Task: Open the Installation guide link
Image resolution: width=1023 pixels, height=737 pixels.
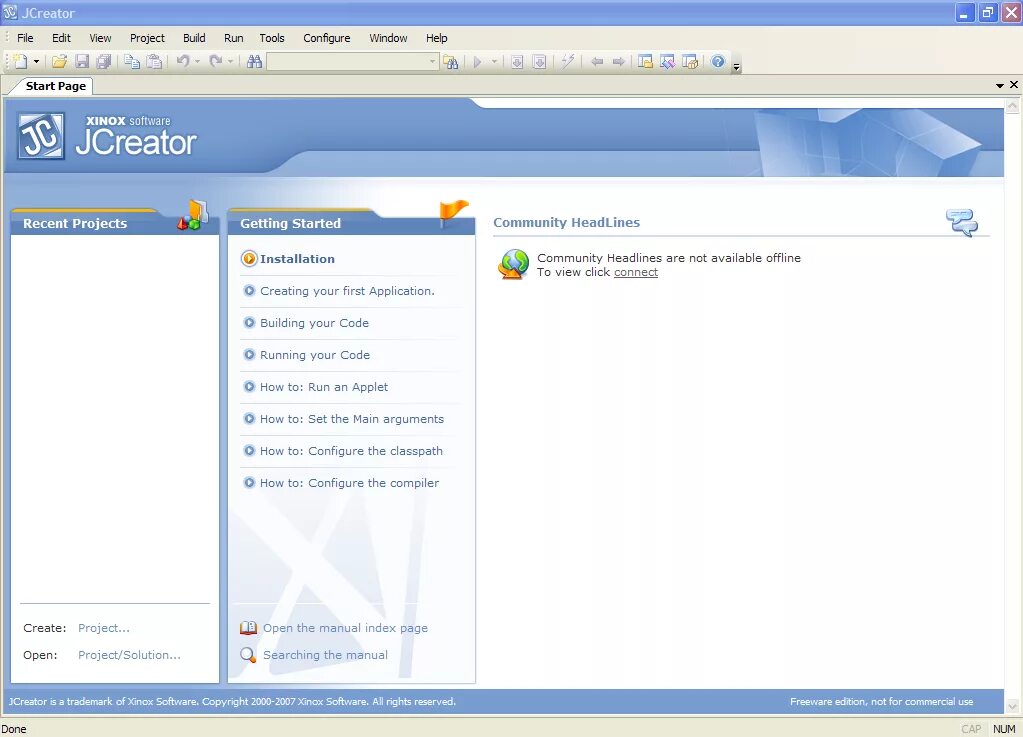Action: coord(297,259)
